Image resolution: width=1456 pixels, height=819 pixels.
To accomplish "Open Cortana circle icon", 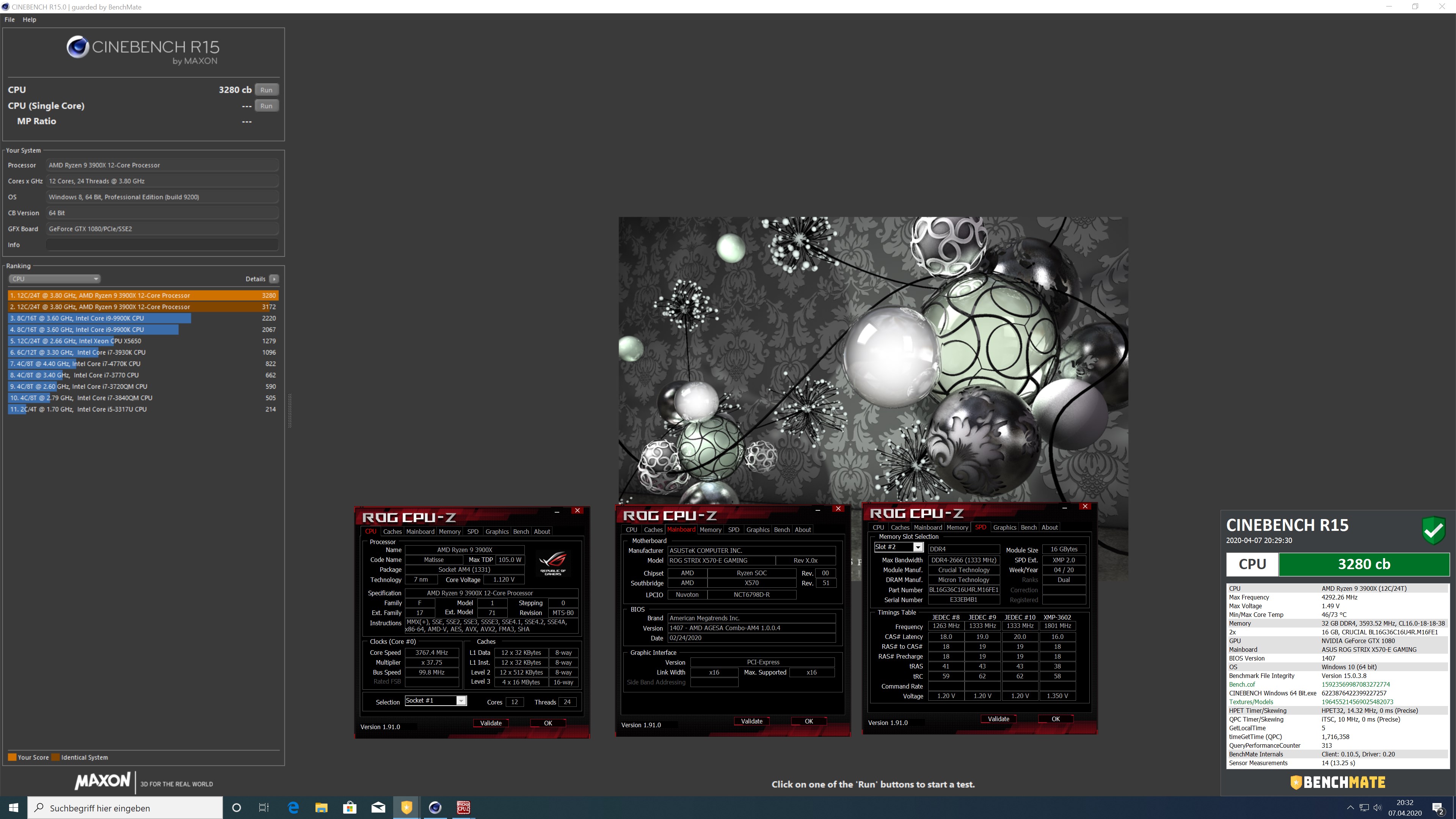I will 236,808.
